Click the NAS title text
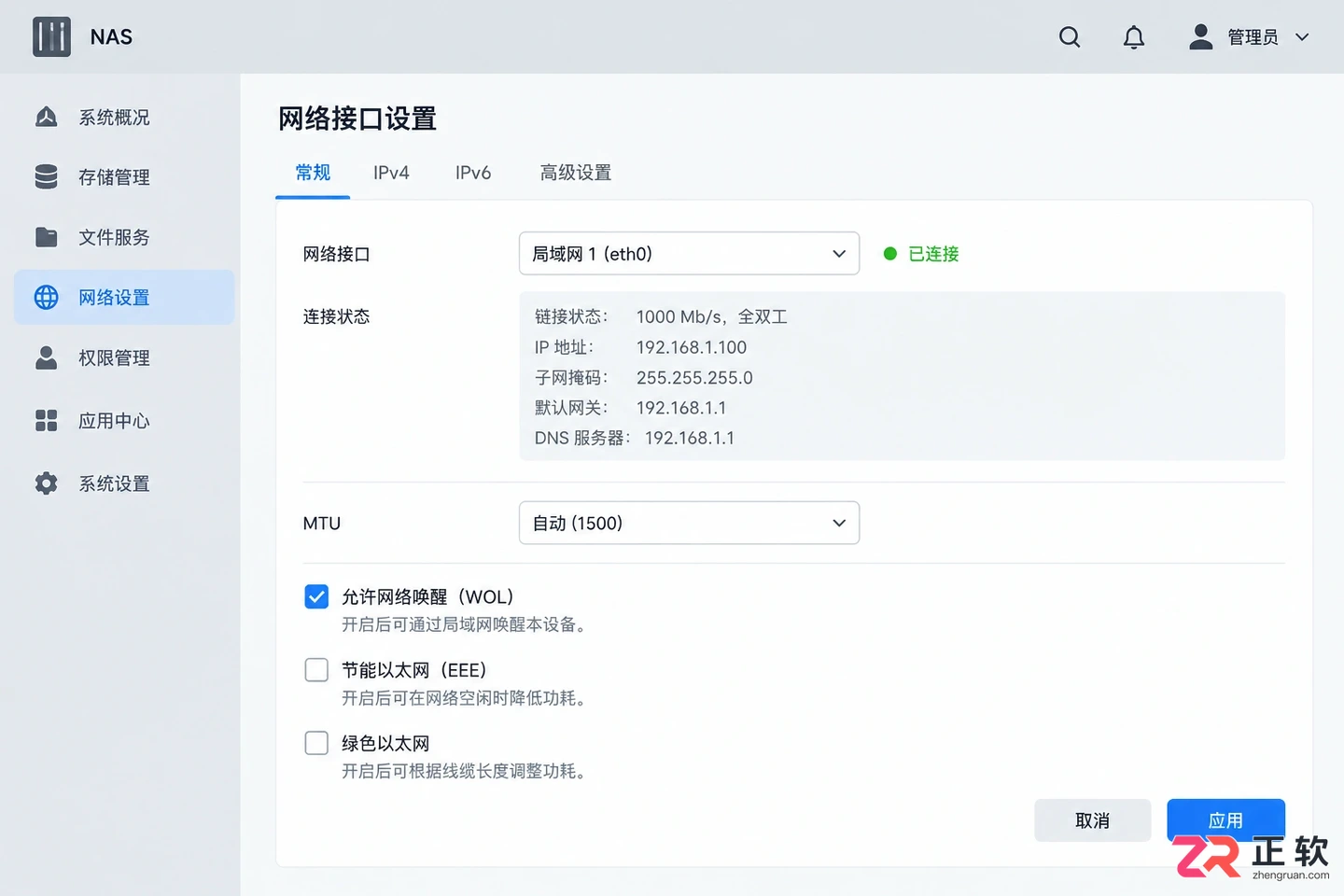Viewport: 1344px width, 896px height. 111,37
